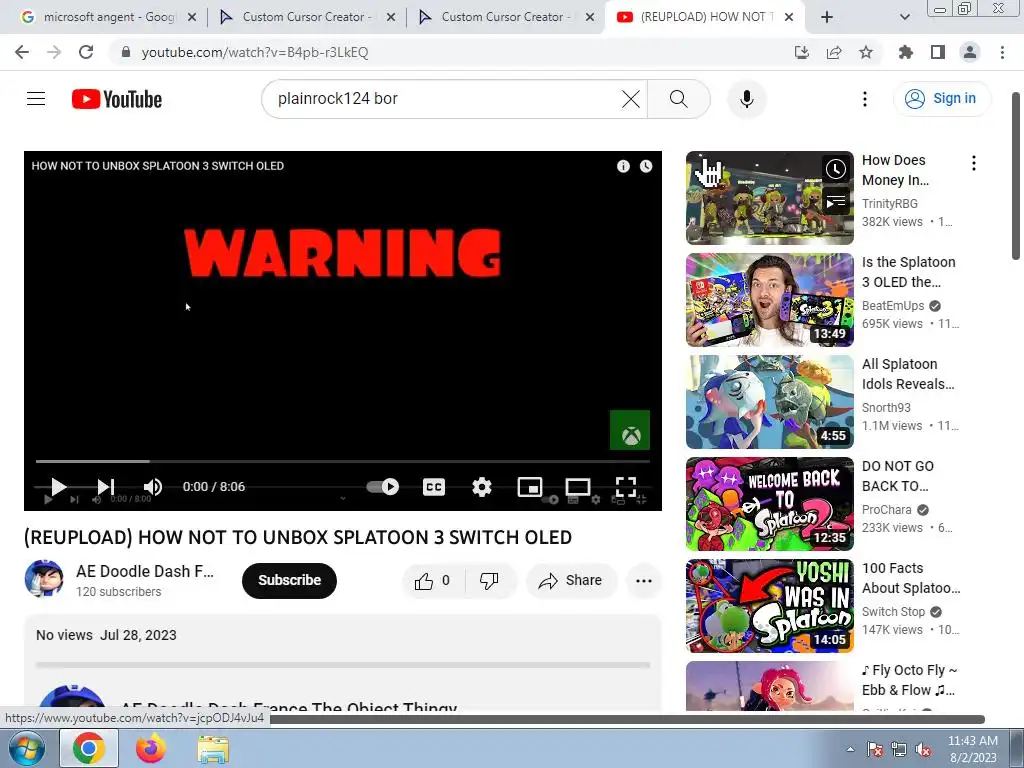
Task: Clear the search box with X
Action: 631,99
